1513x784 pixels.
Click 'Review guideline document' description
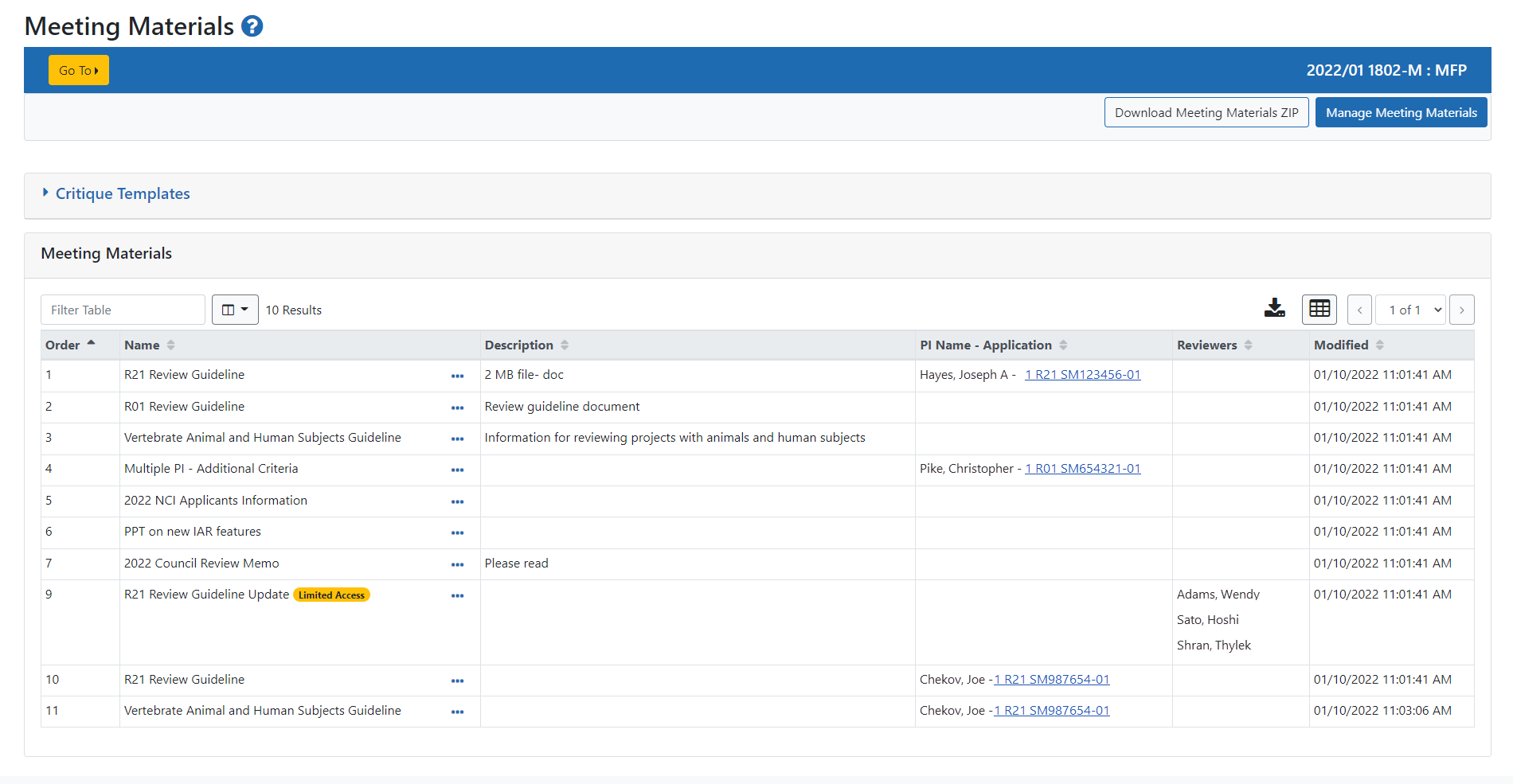tap(562, 406)
